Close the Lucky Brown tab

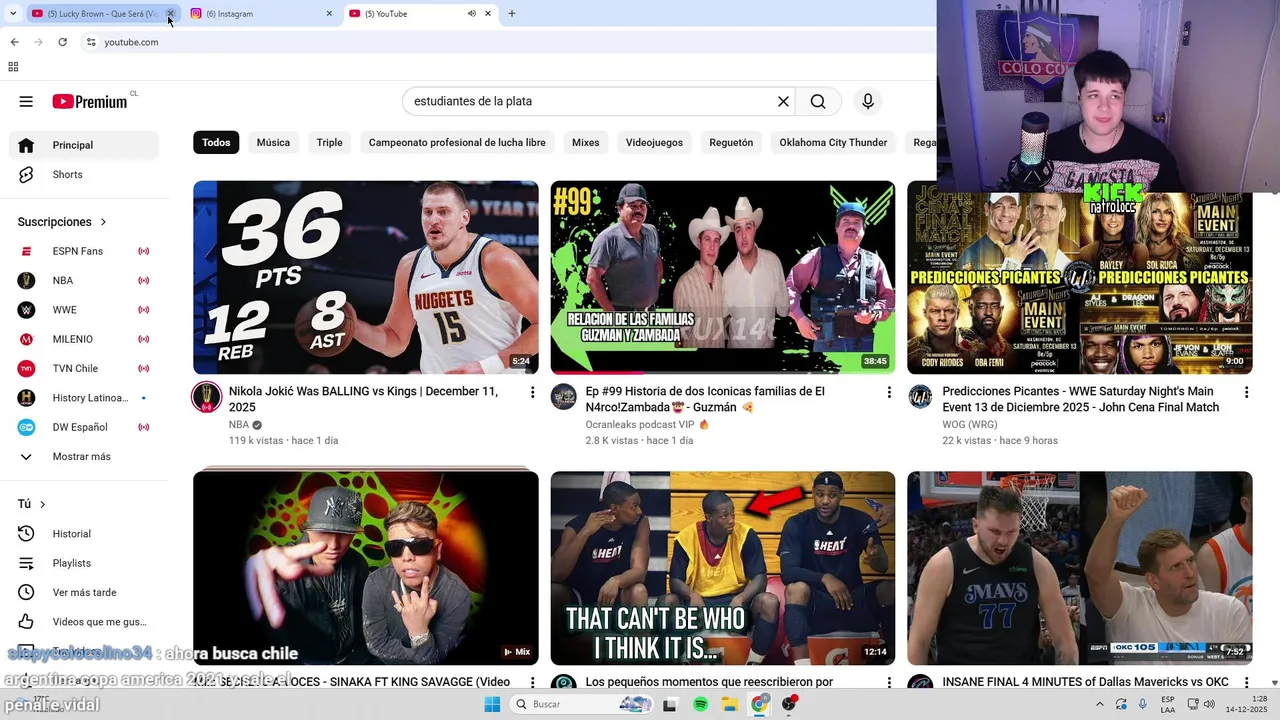tap(170, 14)
